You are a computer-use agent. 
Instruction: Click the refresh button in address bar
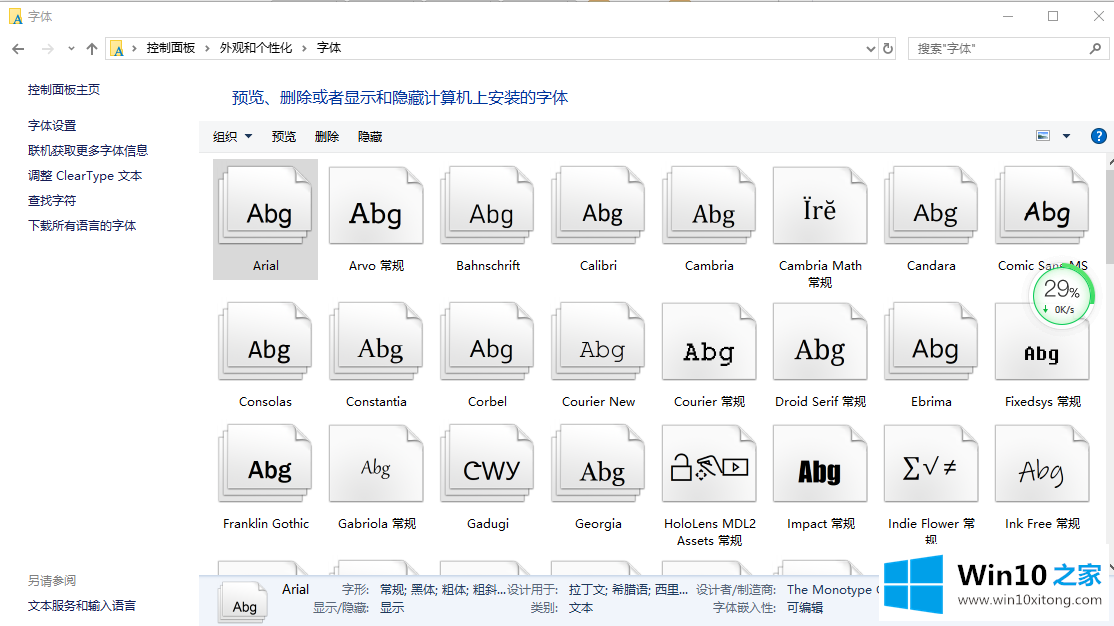888,48
